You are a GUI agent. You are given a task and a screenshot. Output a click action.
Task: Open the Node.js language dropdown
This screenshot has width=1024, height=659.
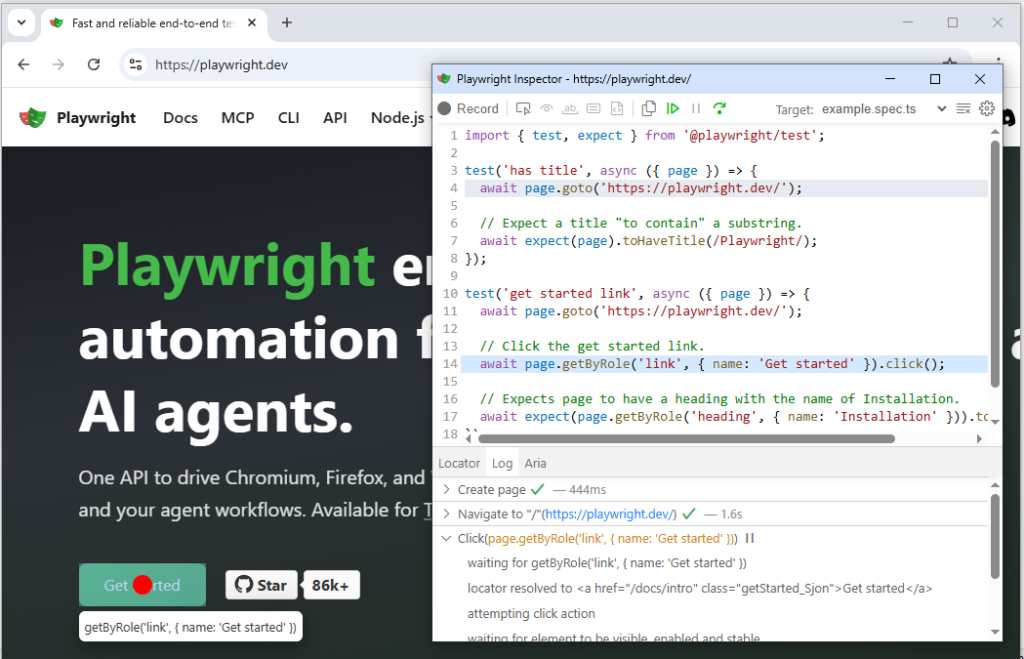click(x=400, y=118)
